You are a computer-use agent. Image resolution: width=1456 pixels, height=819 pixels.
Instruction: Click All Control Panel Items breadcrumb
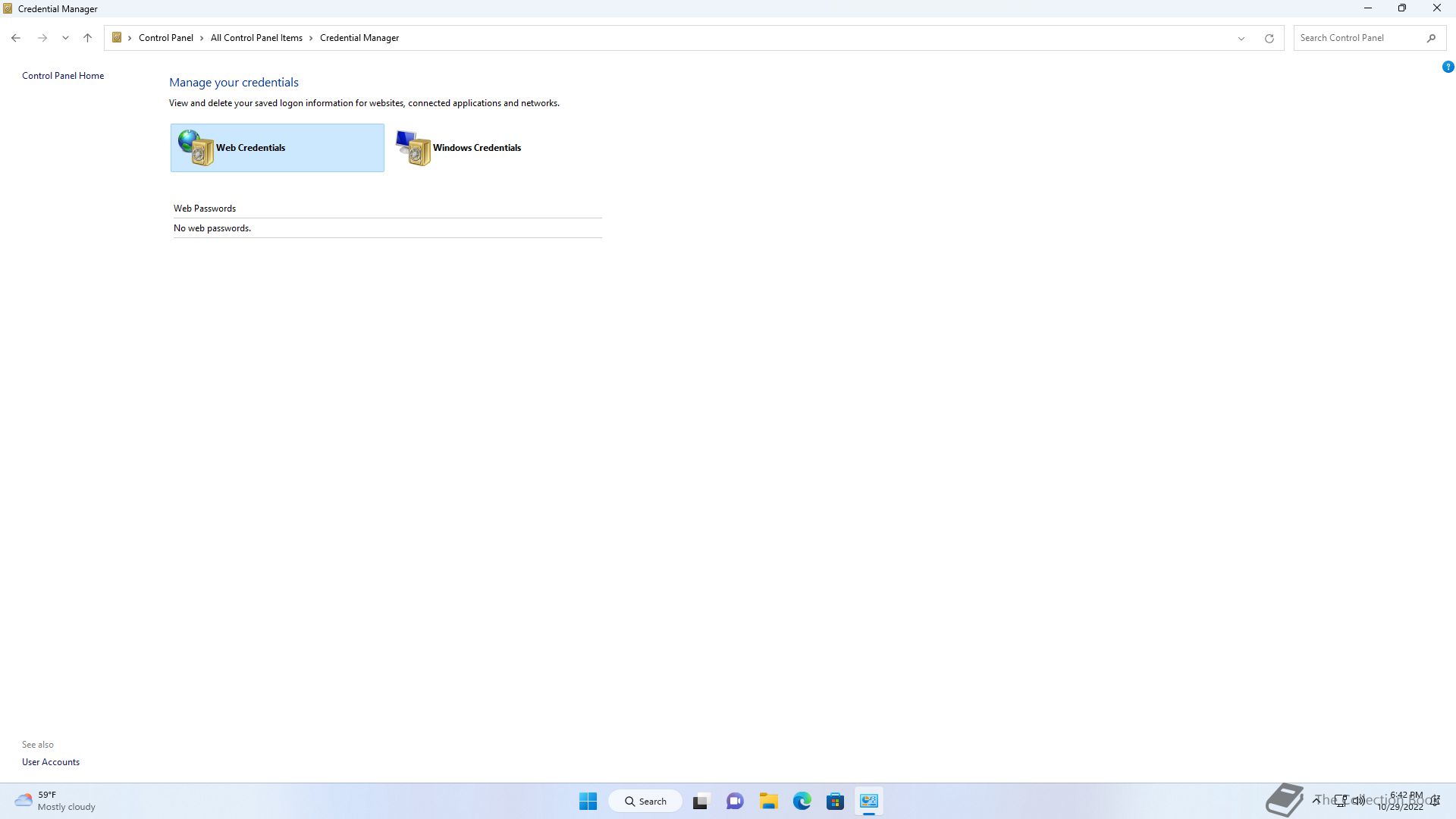coord(256,38)
